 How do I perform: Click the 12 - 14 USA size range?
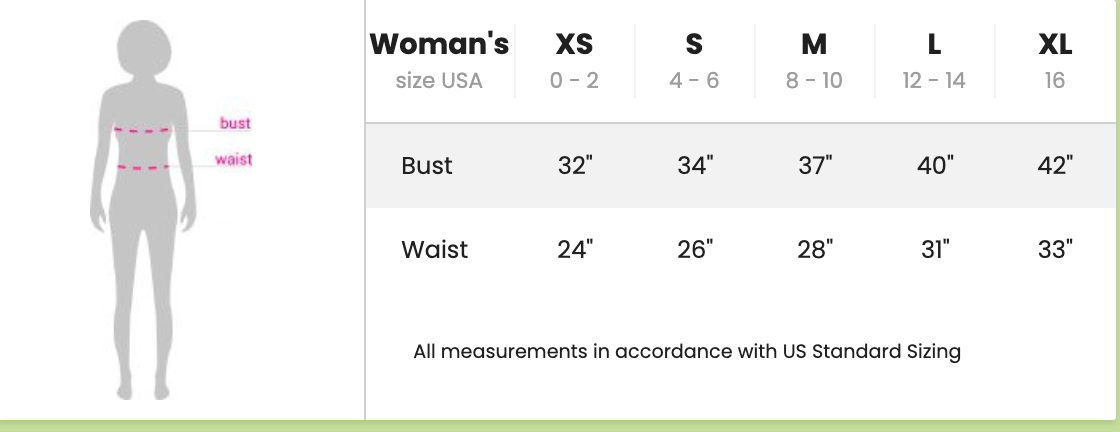[x=934, y=81]
